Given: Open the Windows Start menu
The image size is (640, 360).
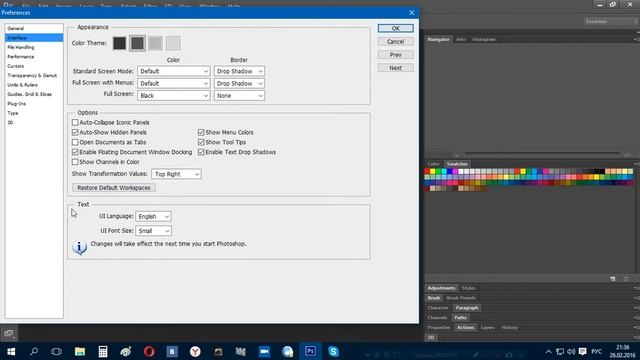Looking at the screenshot, I should [x=11, y=351].
